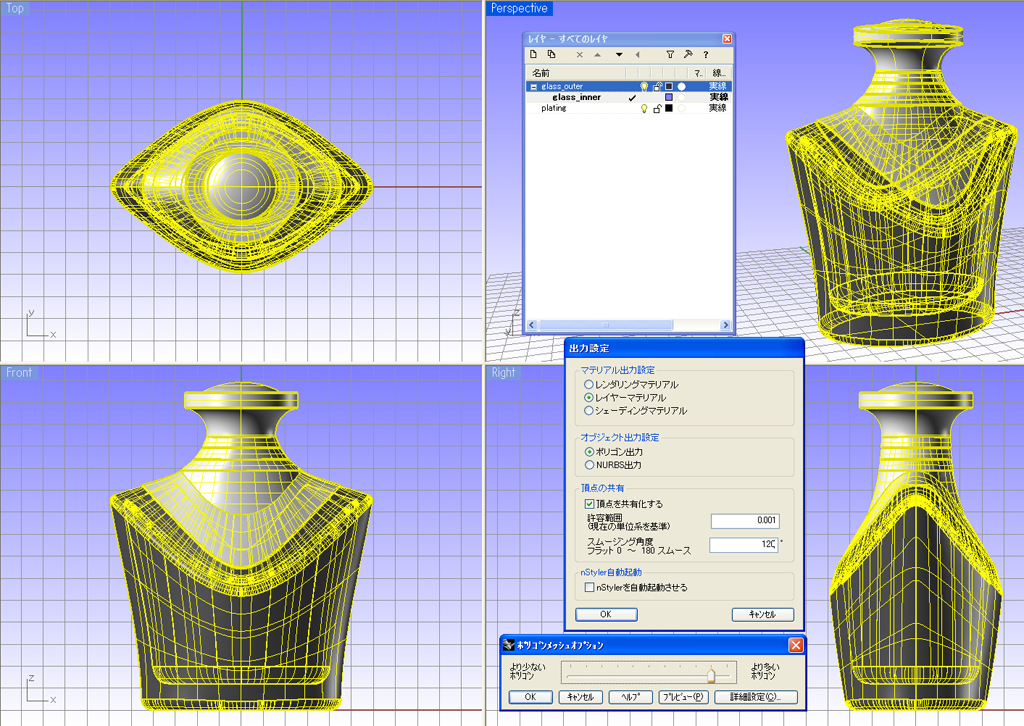The height and width of the screenshot is (726, 1024).
Task: Toggle the lock icon on plating layer
Action: [657, 109]
